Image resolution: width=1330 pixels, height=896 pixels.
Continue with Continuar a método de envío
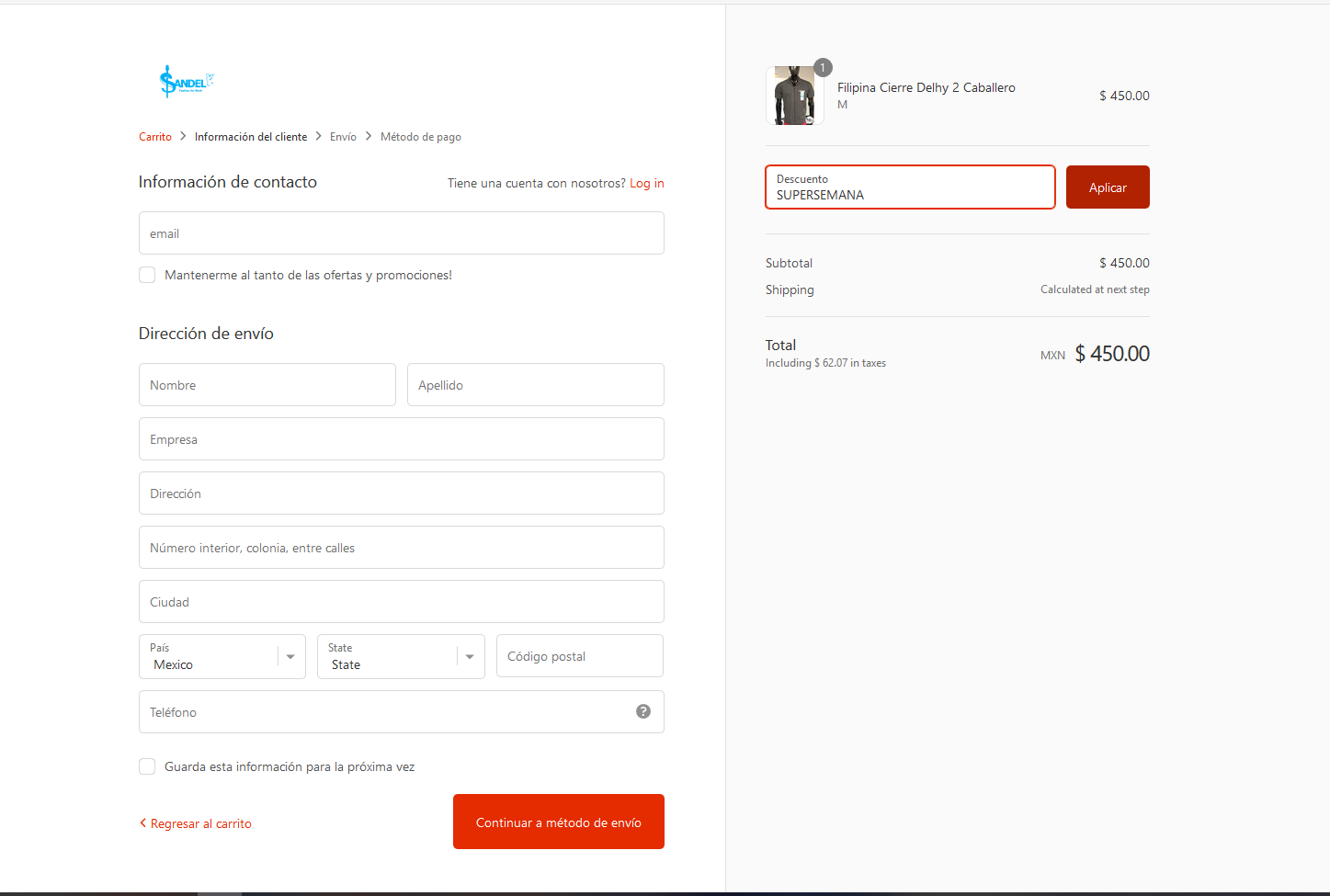(559, 822)
